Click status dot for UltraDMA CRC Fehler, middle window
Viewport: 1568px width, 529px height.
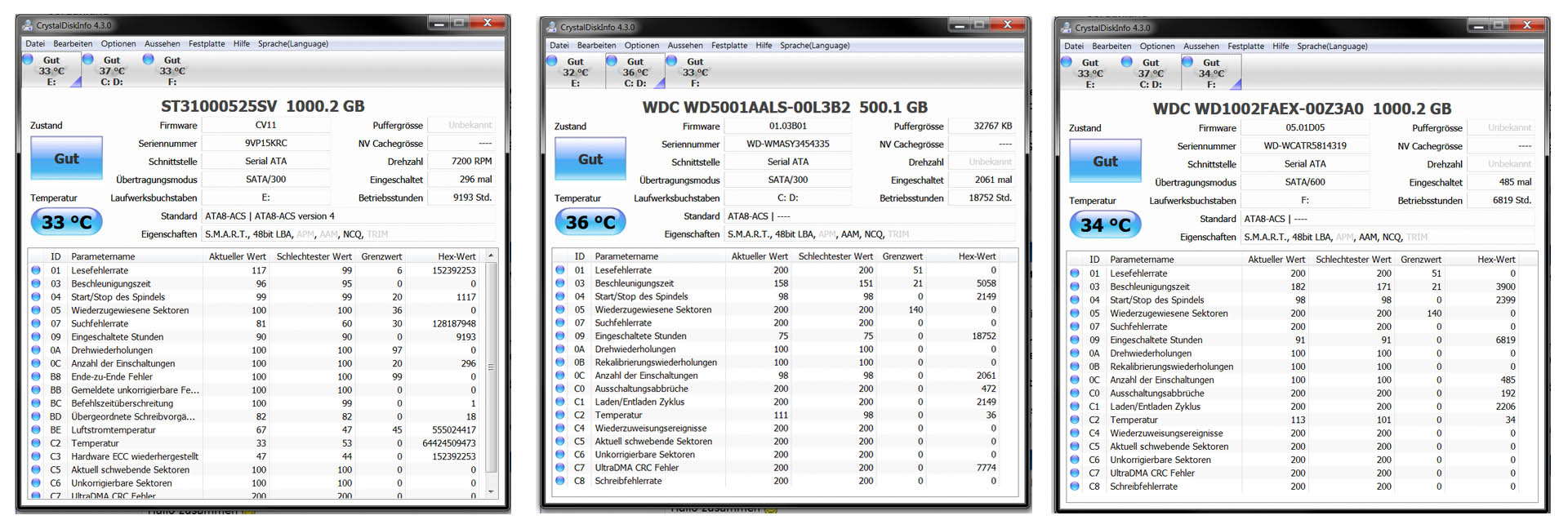[x=560, y=468]
